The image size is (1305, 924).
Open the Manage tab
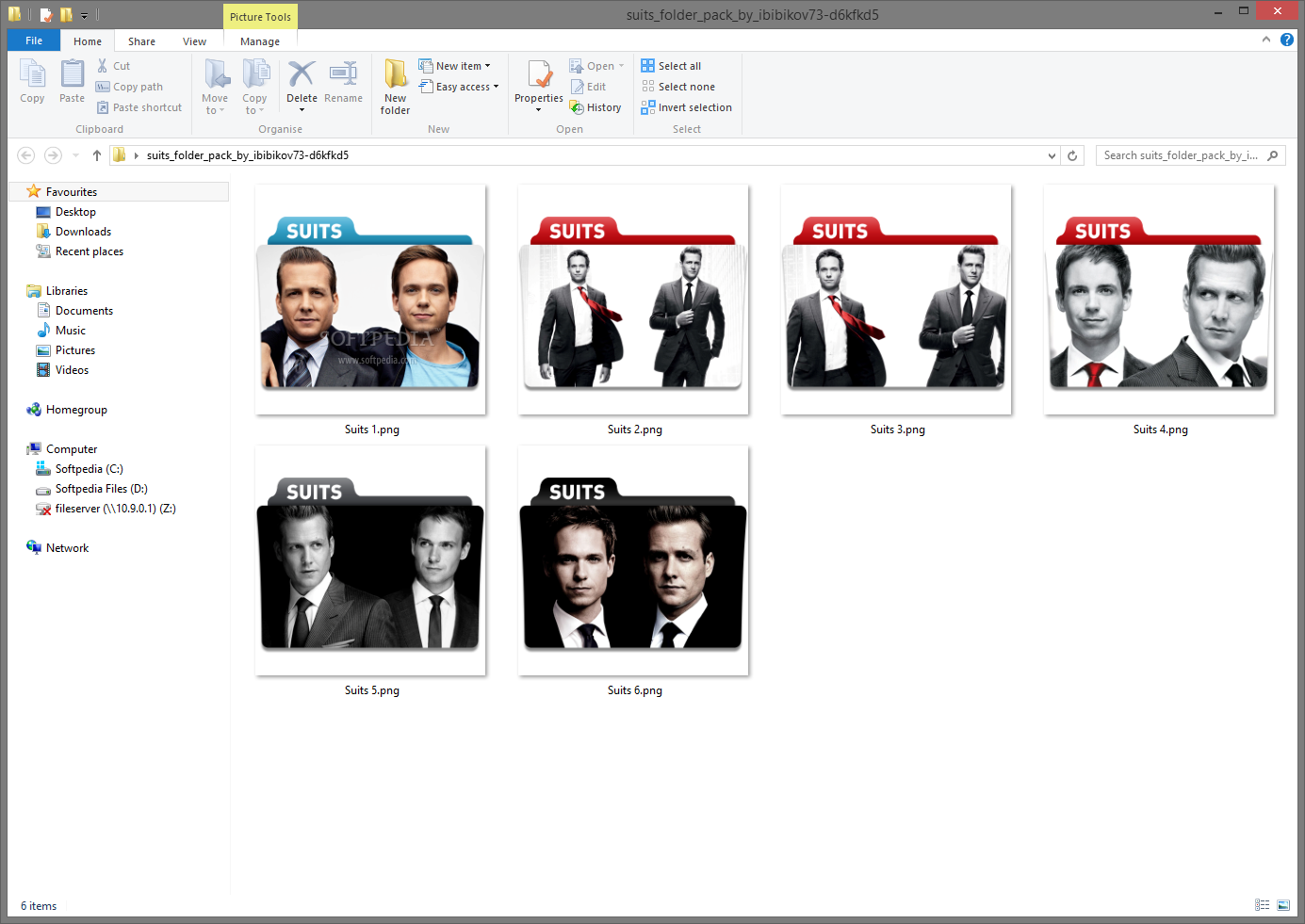[x=260, y=41]
